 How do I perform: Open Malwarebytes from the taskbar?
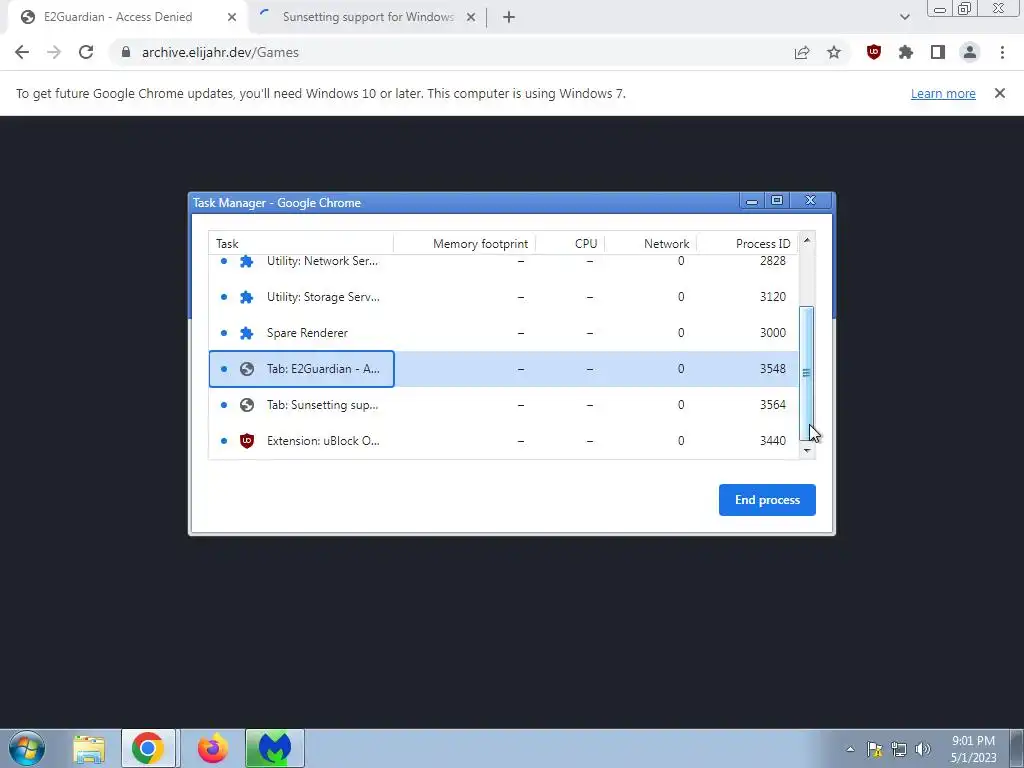(x=274, y=748)
